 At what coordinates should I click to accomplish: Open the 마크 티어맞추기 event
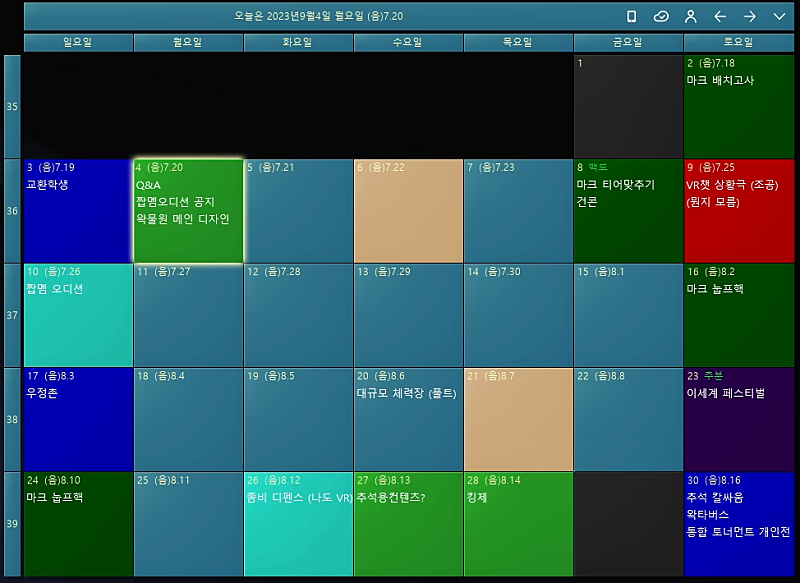pos(615,185)
